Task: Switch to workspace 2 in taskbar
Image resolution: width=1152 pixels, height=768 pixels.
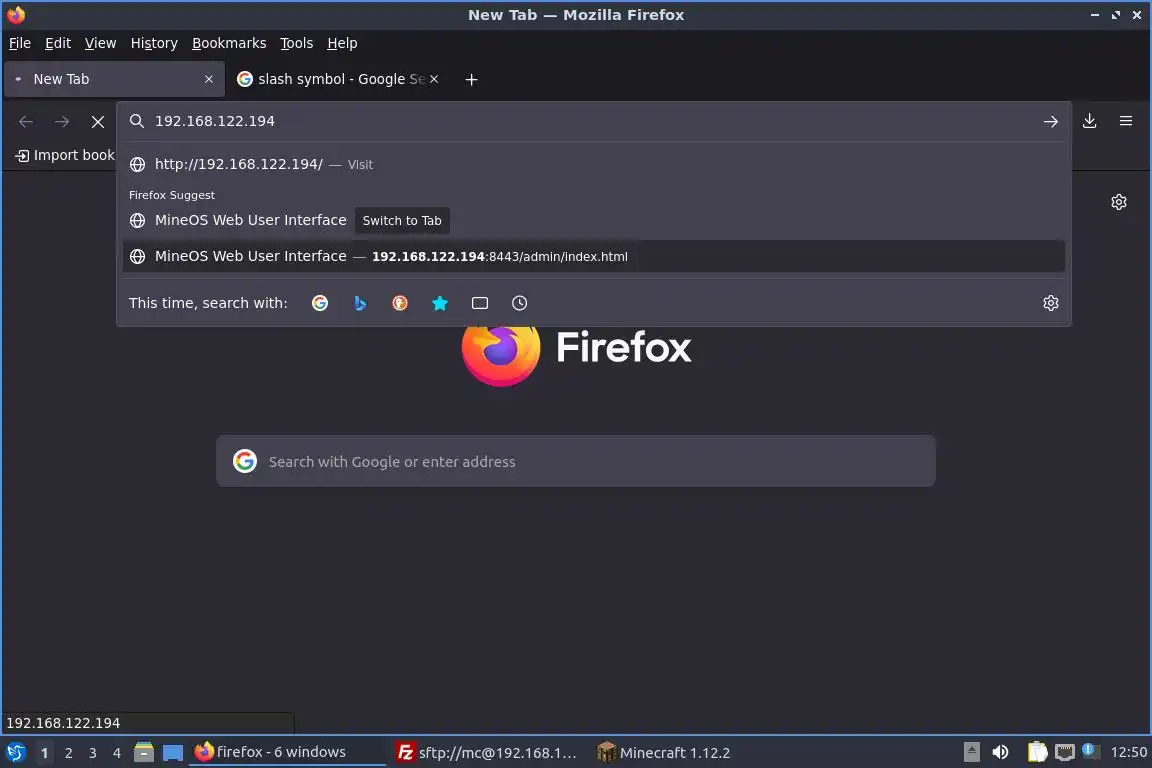Action: [68, 753]
